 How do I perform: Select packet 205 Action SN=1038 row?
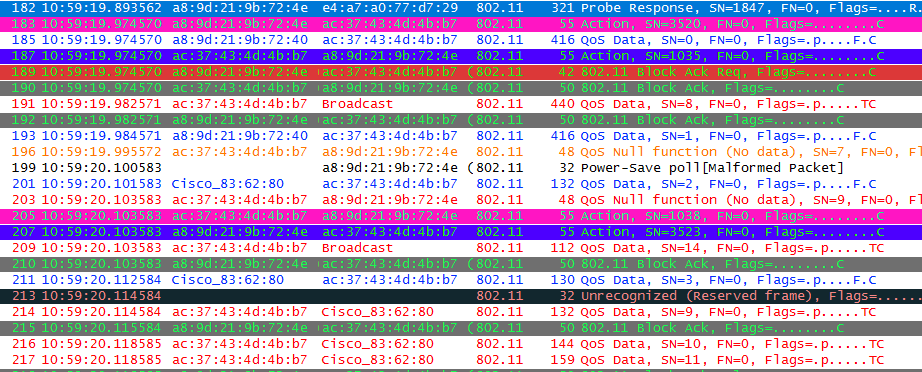461,216
